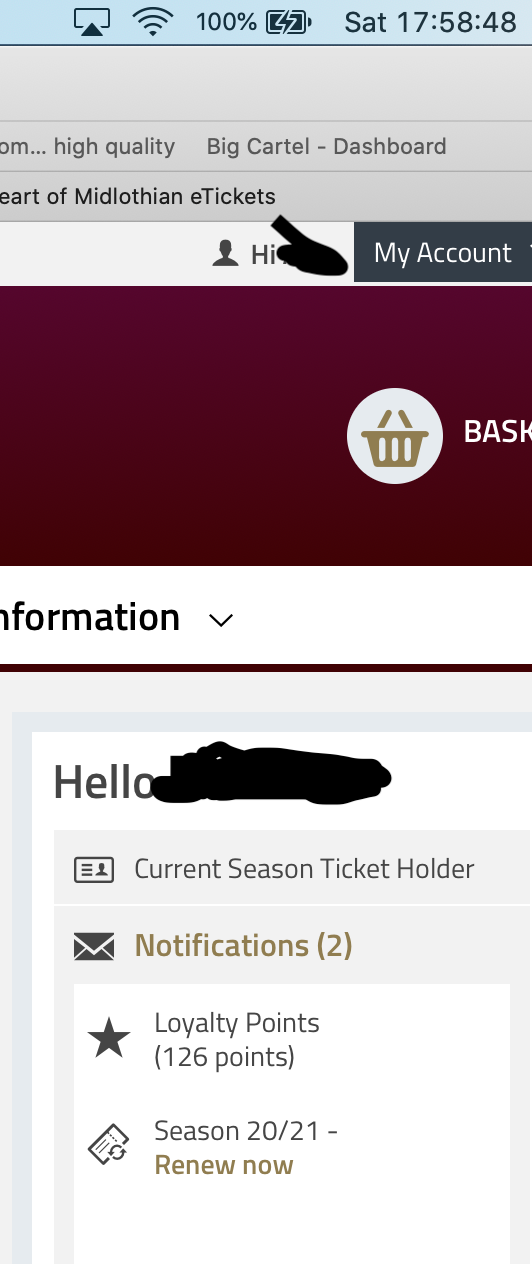Viewport: 532px width, 1264px height.
Task: Click the Notifications envelope icon
Action: click(x=94, y=946)
